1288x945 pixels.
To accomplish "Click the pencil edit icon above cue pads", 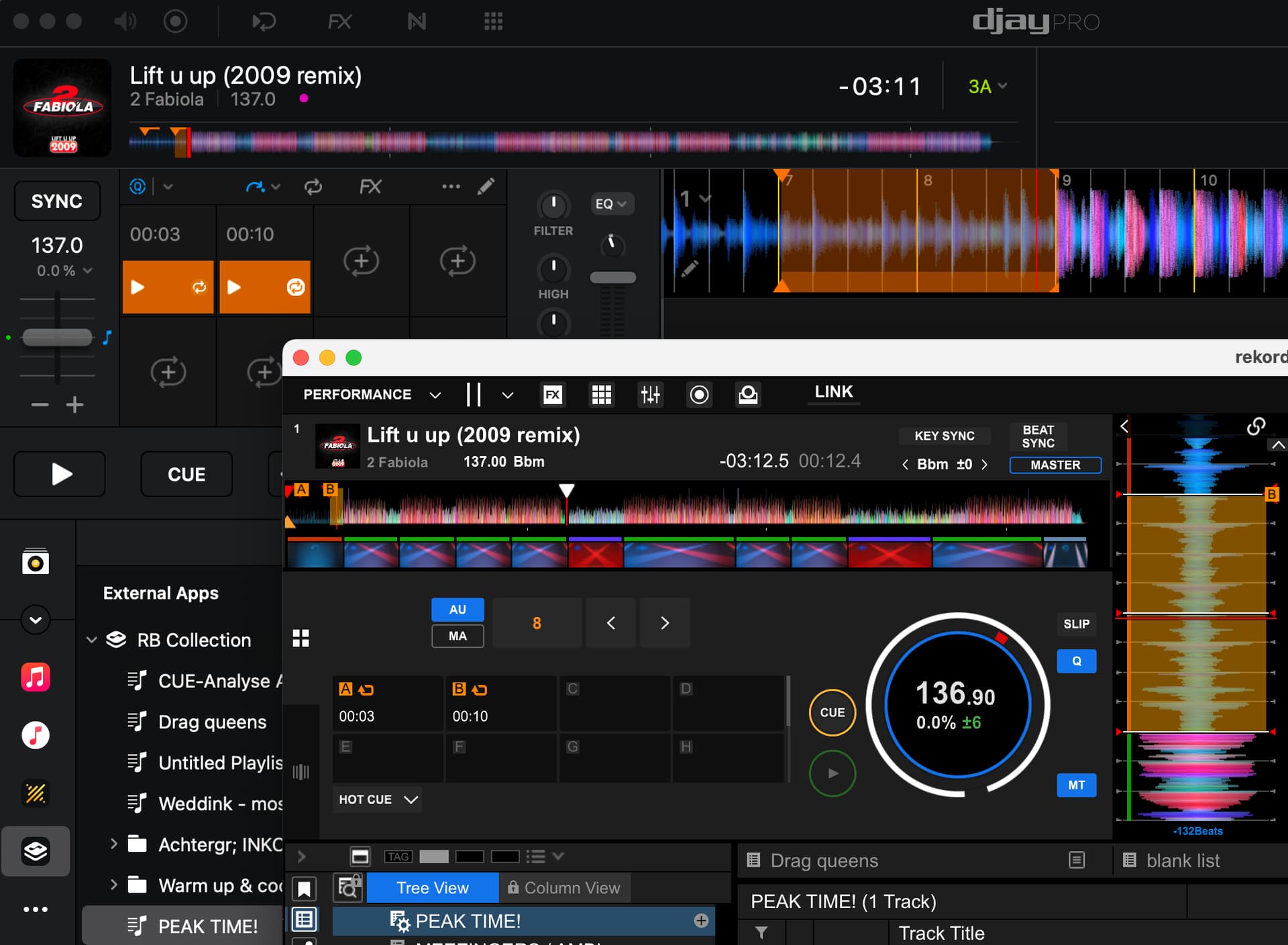I will [486, 186].
